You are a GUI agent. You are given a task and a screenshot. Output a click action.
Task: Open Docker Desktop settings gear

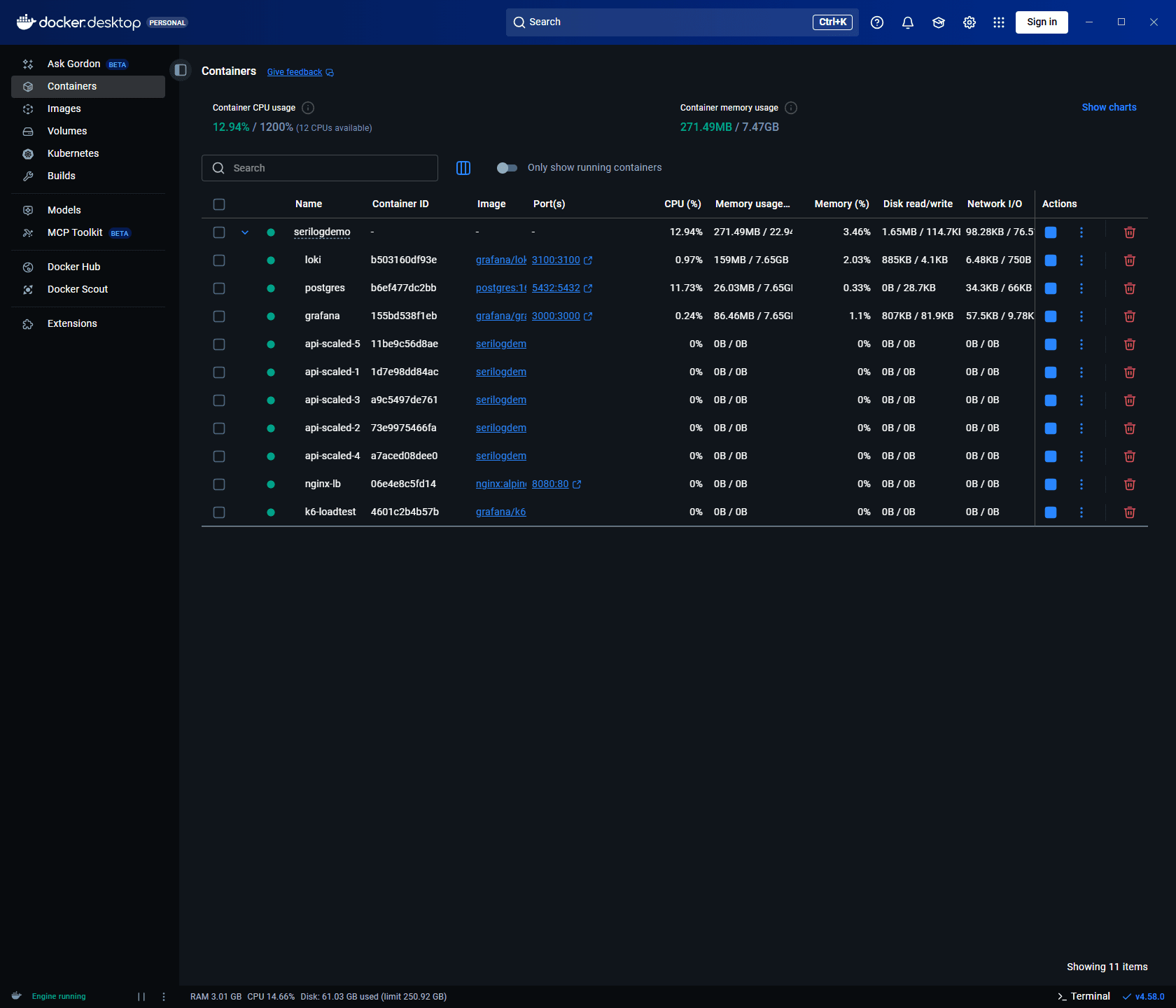969,22
